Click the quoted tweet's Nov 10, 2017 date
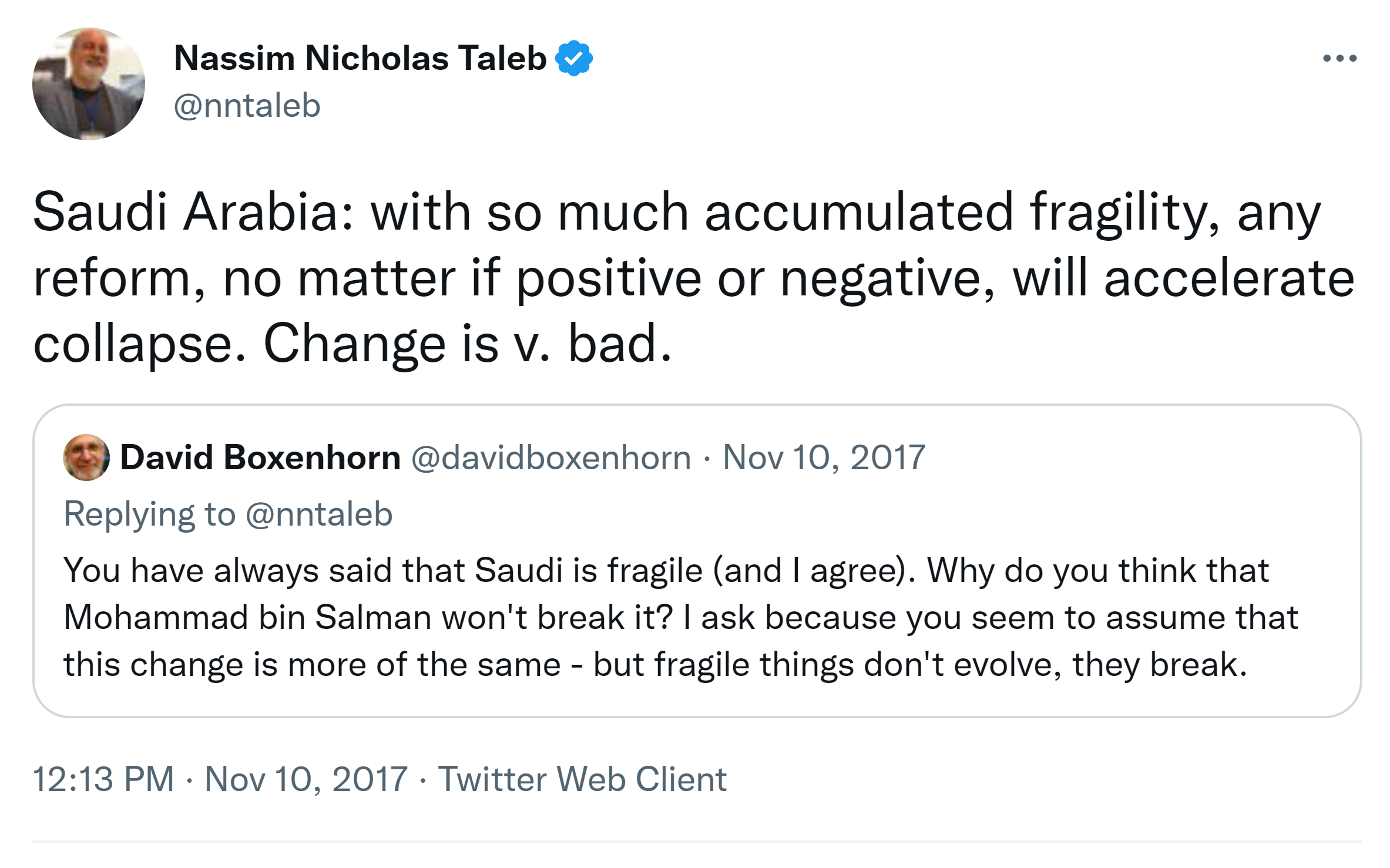This screenshot has width=1390, height=868. (x=824, y=457)
